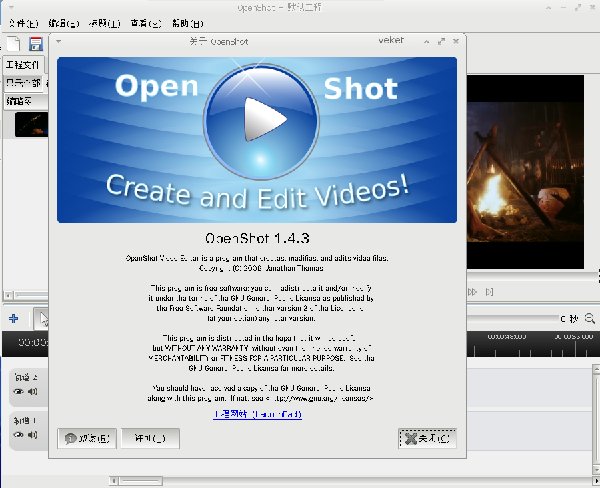Open the About dialog window menu arrow
The width and height of the screenshot is (600, 488).
tap(59, 41)
